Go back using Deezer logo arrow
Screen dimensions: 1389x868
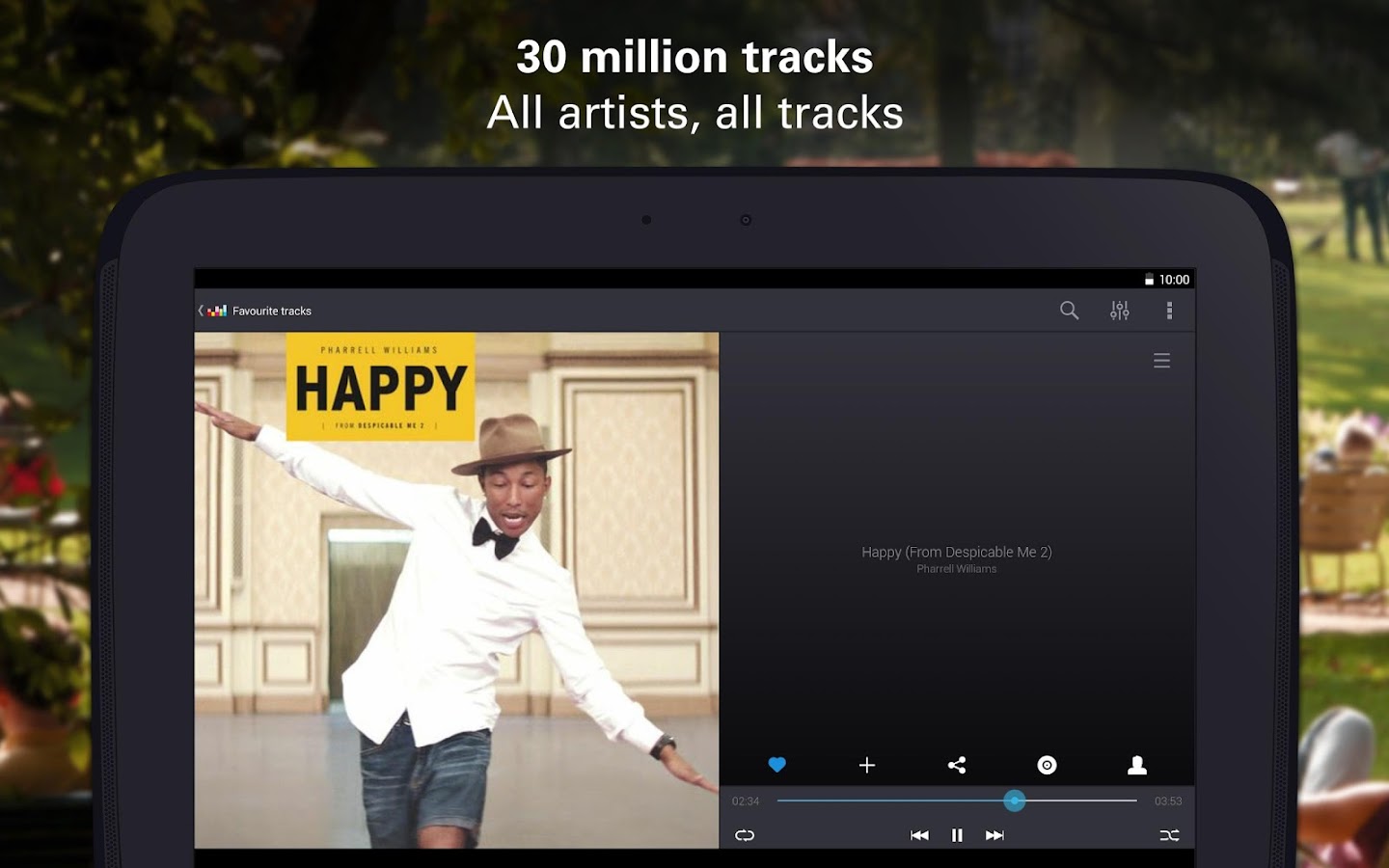[x=212, y=311]
